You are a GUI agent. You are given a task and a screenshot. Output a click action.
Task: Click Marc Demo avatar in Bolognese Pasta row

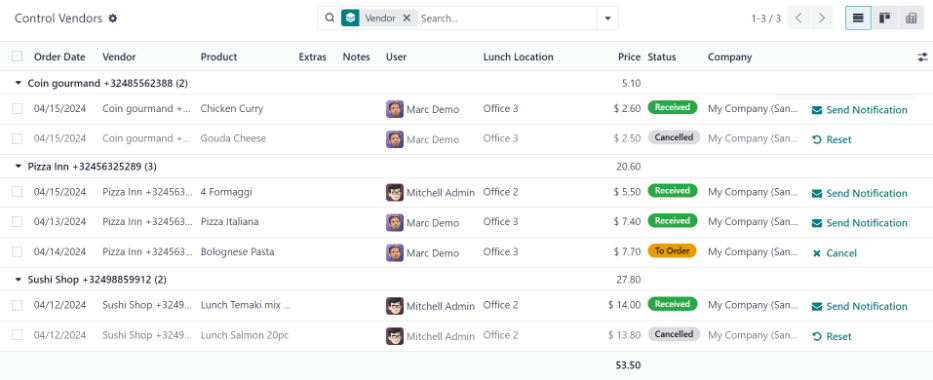click(x=395, y=253)
